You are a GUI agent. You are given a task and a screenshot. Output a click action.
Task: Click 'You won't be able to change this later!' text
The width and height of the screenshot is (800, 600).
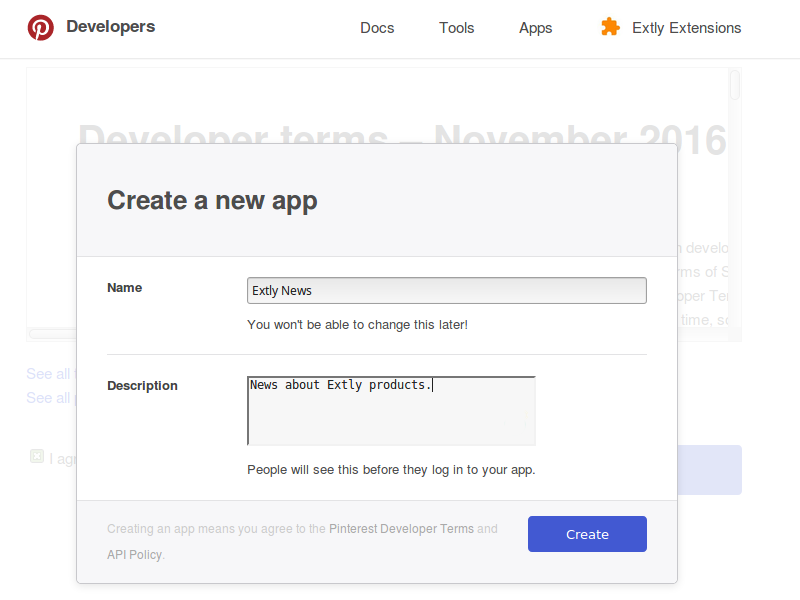point(358,324)
